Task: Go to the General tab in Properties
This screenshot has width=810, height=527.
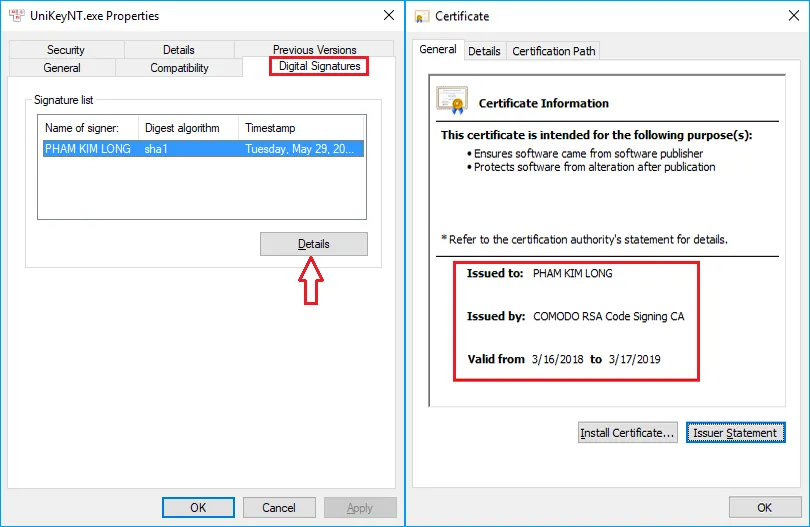Action: pos(62,68)
